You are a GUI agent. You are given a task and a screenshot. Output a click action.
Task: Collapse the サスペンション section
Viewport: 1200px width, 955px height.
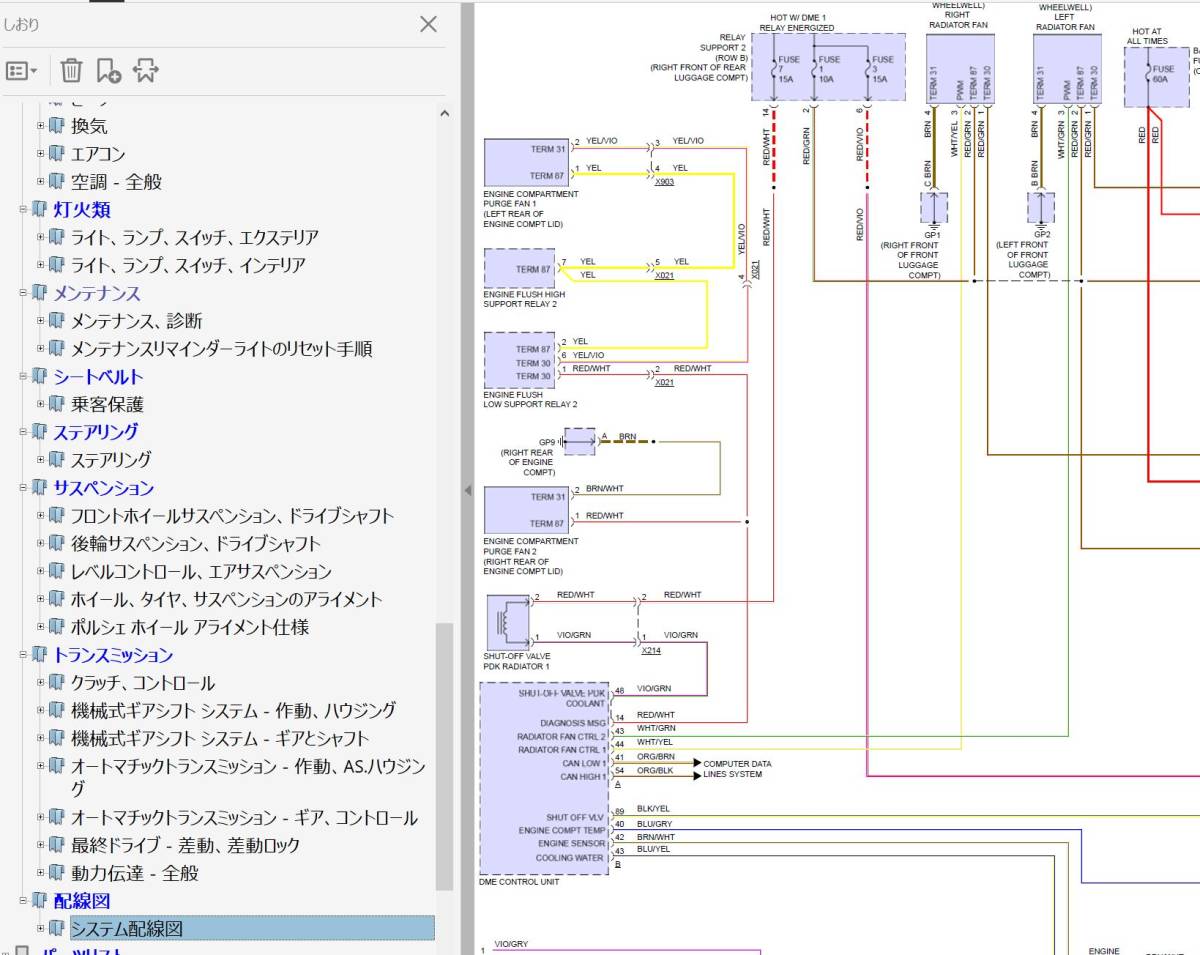23,488
